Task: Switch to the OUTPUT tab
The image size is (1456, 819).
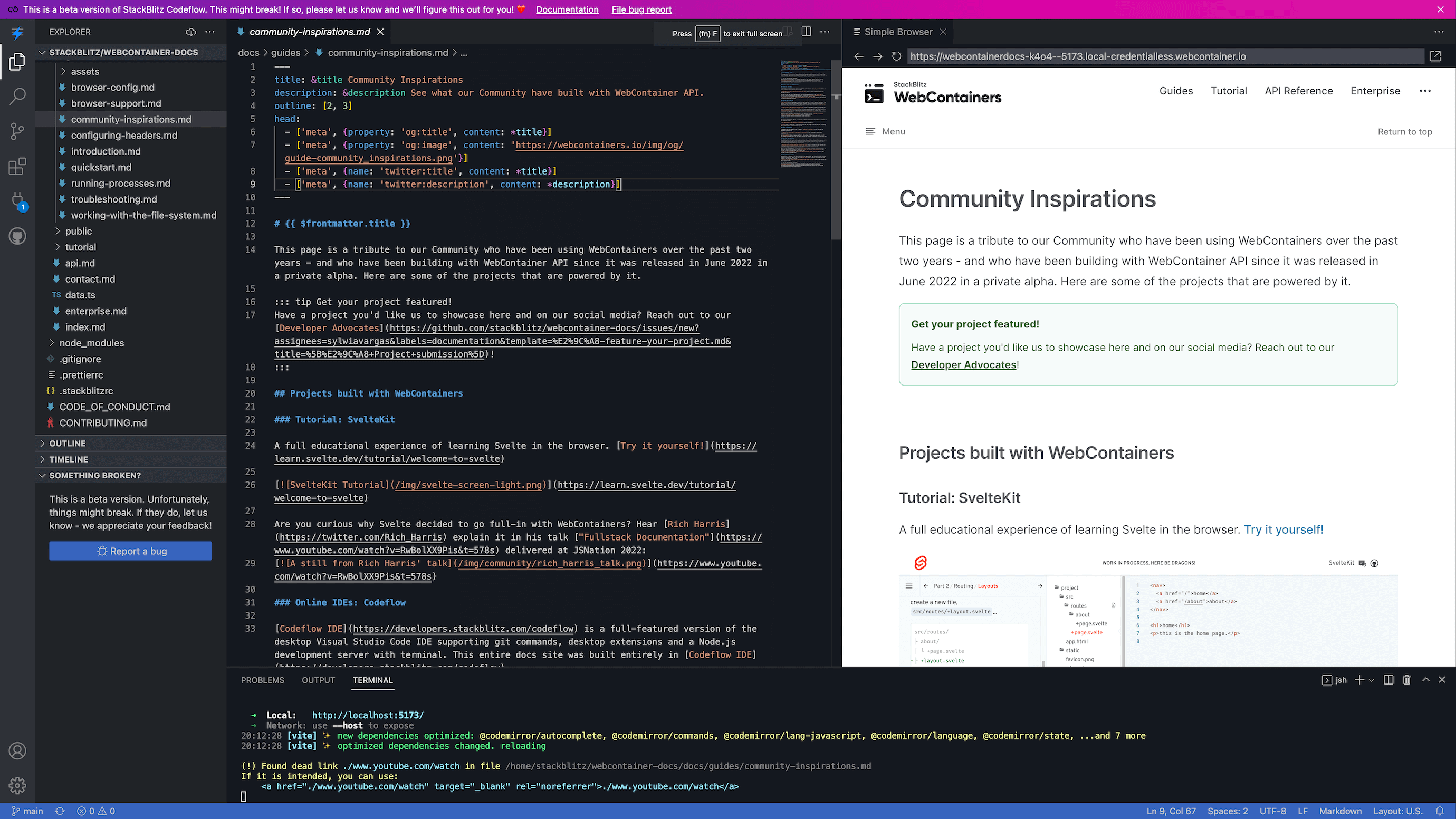Action: click(318, 680)
